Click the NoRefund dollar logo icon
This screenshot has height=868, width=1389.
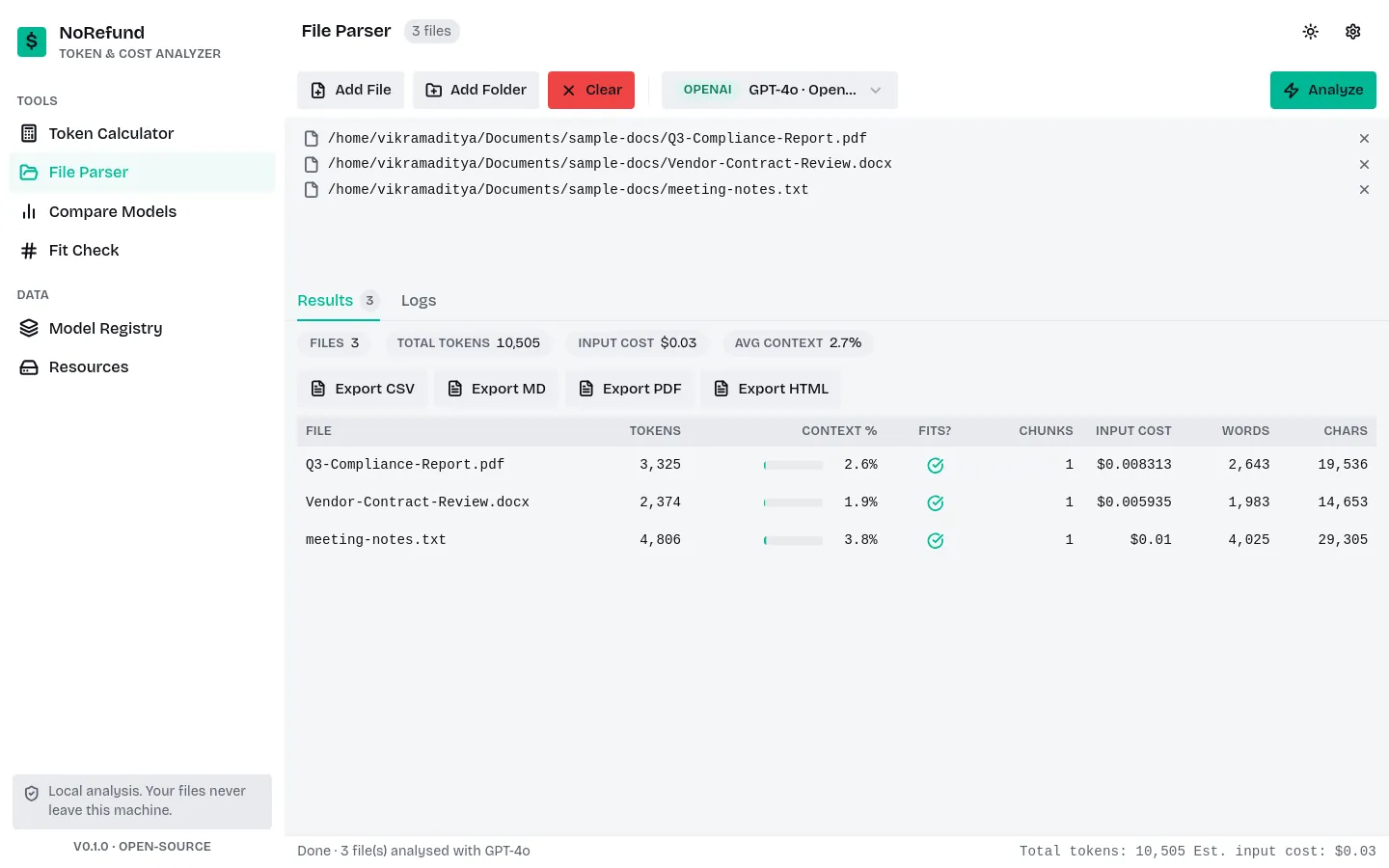32,41
